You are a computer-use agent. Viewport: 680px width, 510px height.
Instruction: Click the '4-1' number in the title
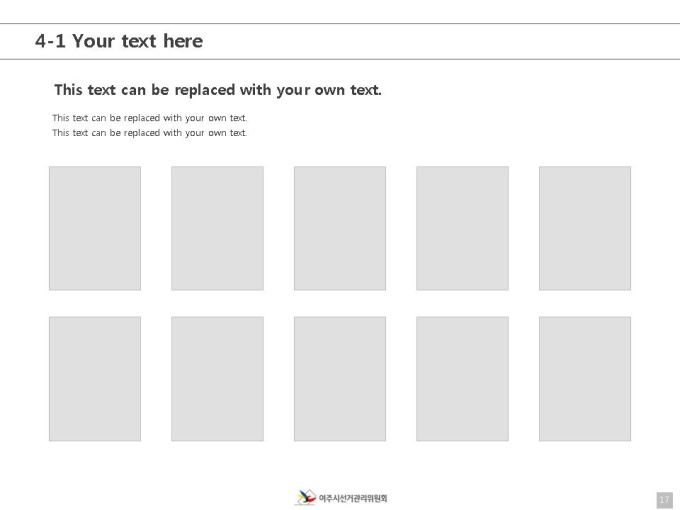click(x=50, y=41)
